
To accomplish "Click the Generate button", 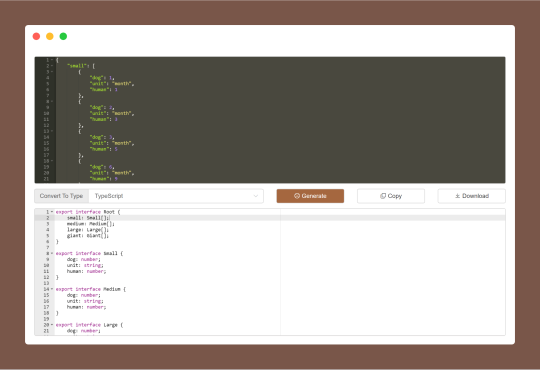I will 310,196.
